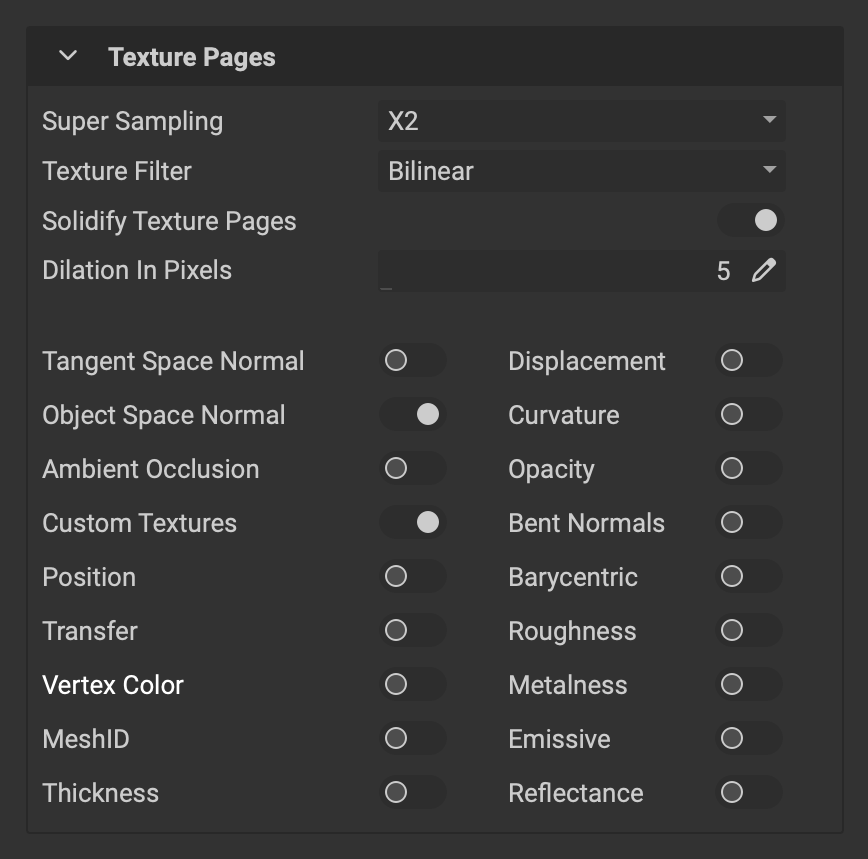Enable the Position map
Screen dimensions: 868x859
click(412, 577)
